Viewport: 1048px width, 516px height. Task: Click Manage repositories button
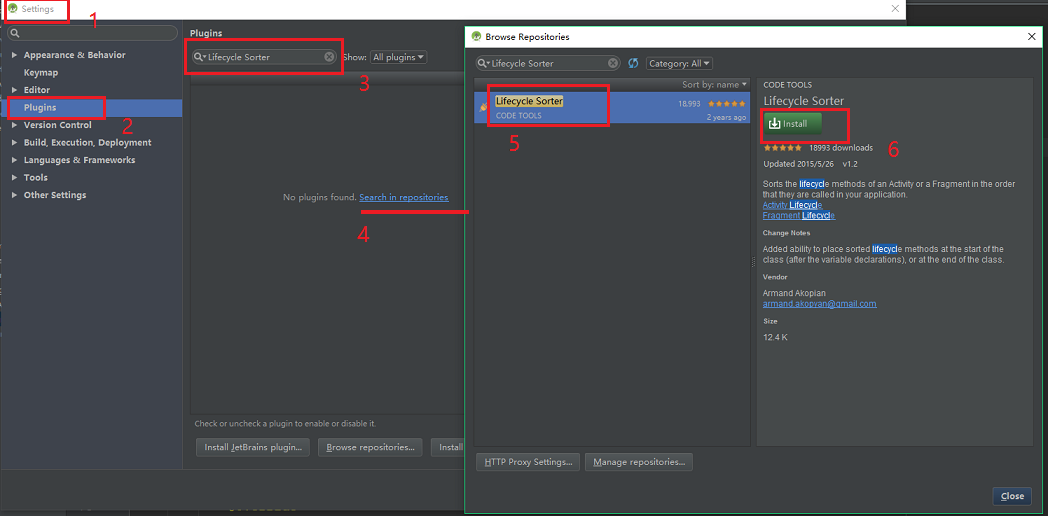tap(639, 462)
